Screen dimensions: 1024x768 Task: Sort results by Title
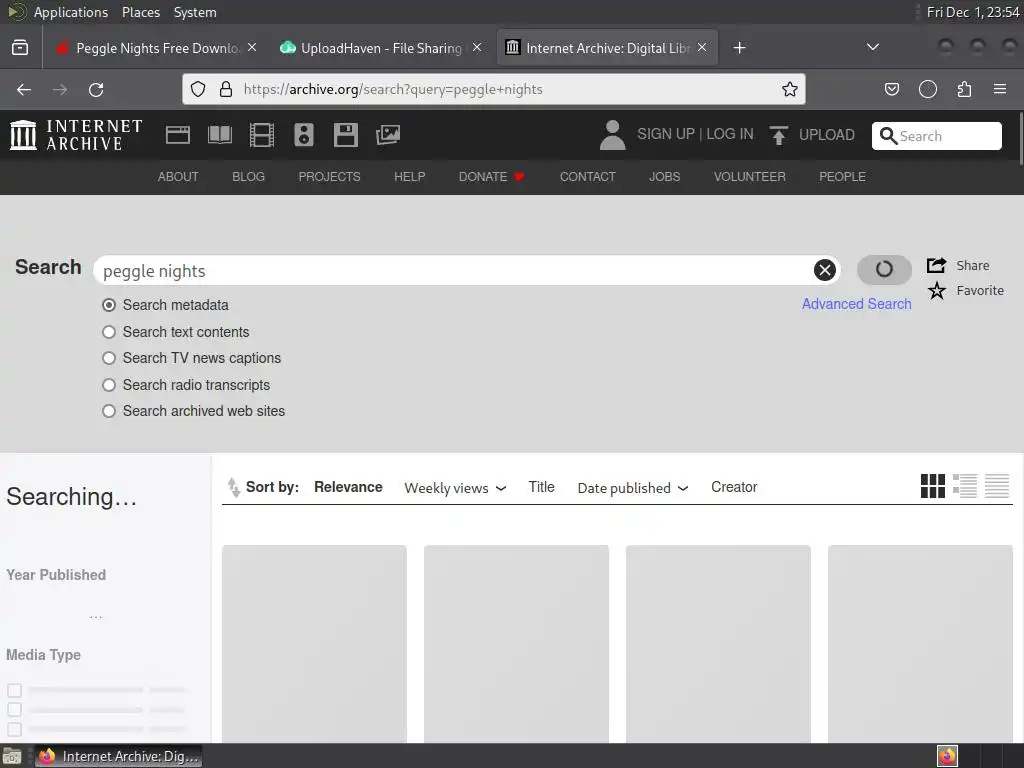click(x=541, y=487)
